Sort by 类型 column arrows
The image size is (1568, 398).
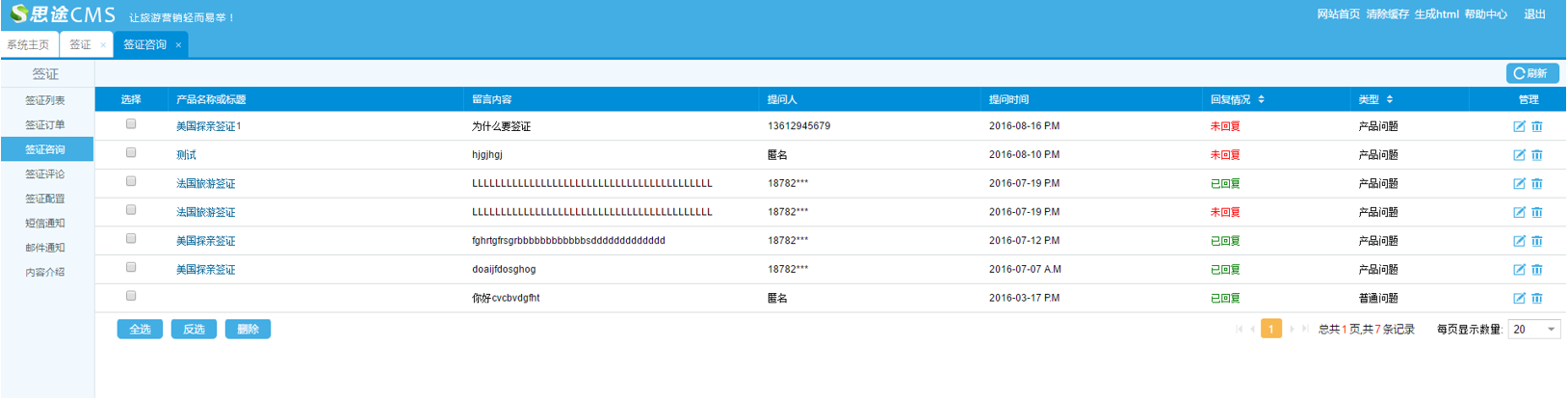click(x=1389, y=99)
